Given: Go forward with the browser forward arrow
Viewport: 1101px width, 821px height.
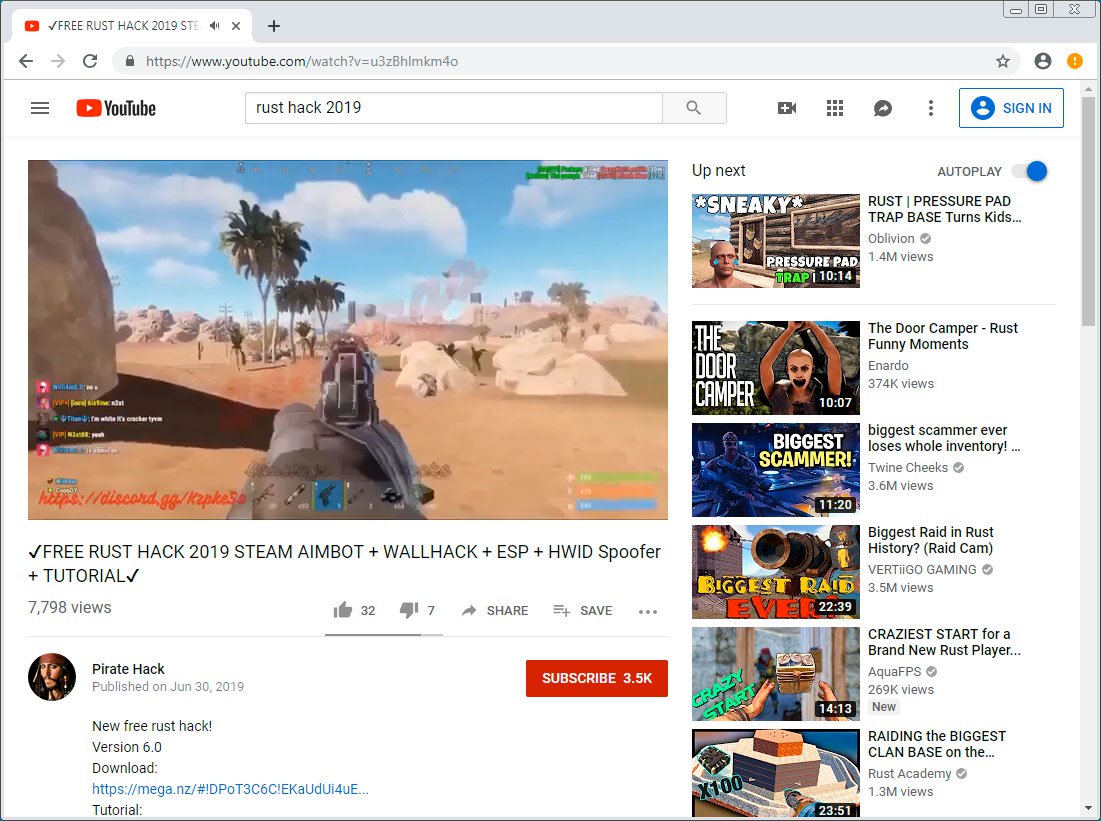Looking at the screenshot, I should pos(58,61).
